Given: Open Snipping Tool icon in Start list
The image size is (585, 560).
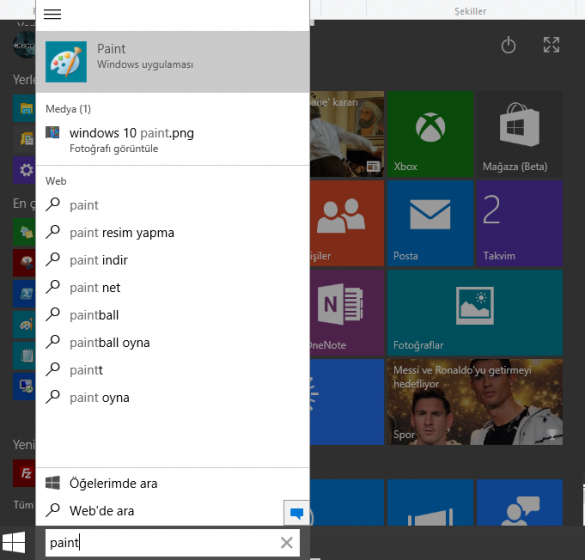Looking at the screenshot, I should [24, 263].
